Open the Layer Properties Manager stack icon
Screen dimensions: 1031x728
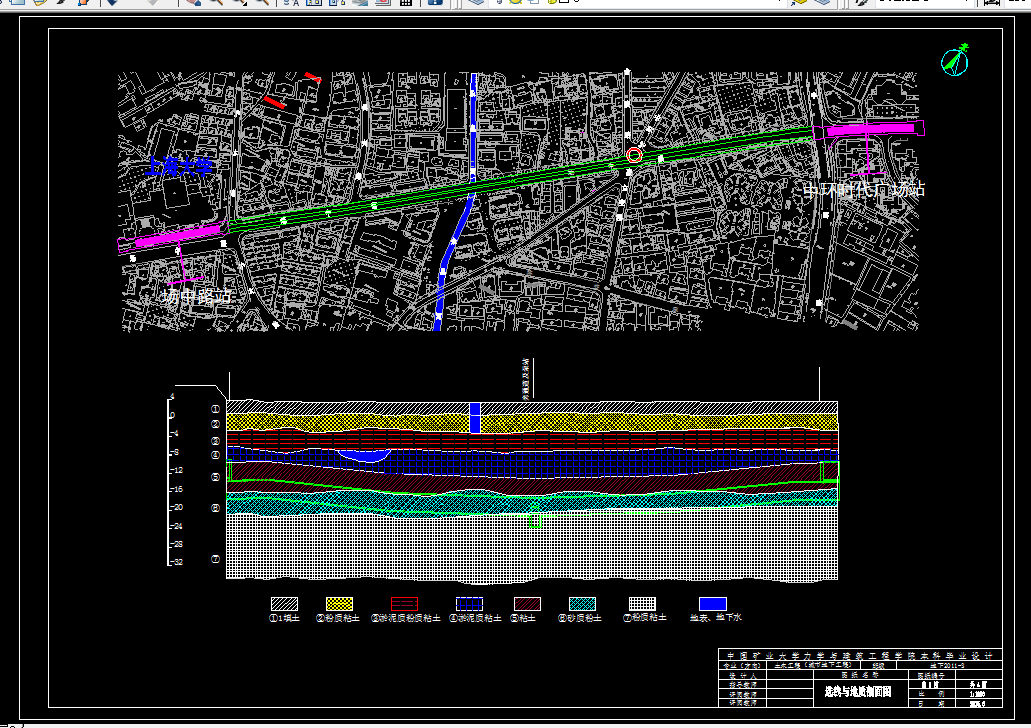coord(476,3)
